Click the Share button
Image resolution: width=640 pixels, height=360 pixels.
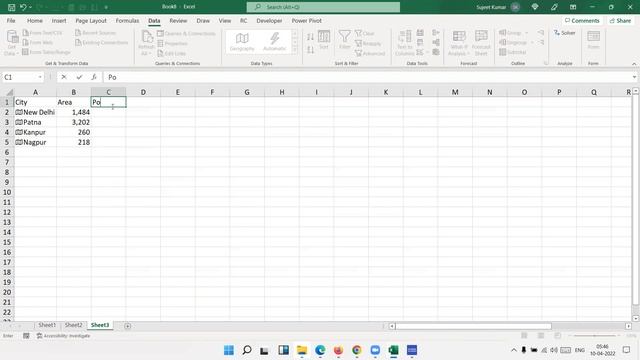coord(620,20)
